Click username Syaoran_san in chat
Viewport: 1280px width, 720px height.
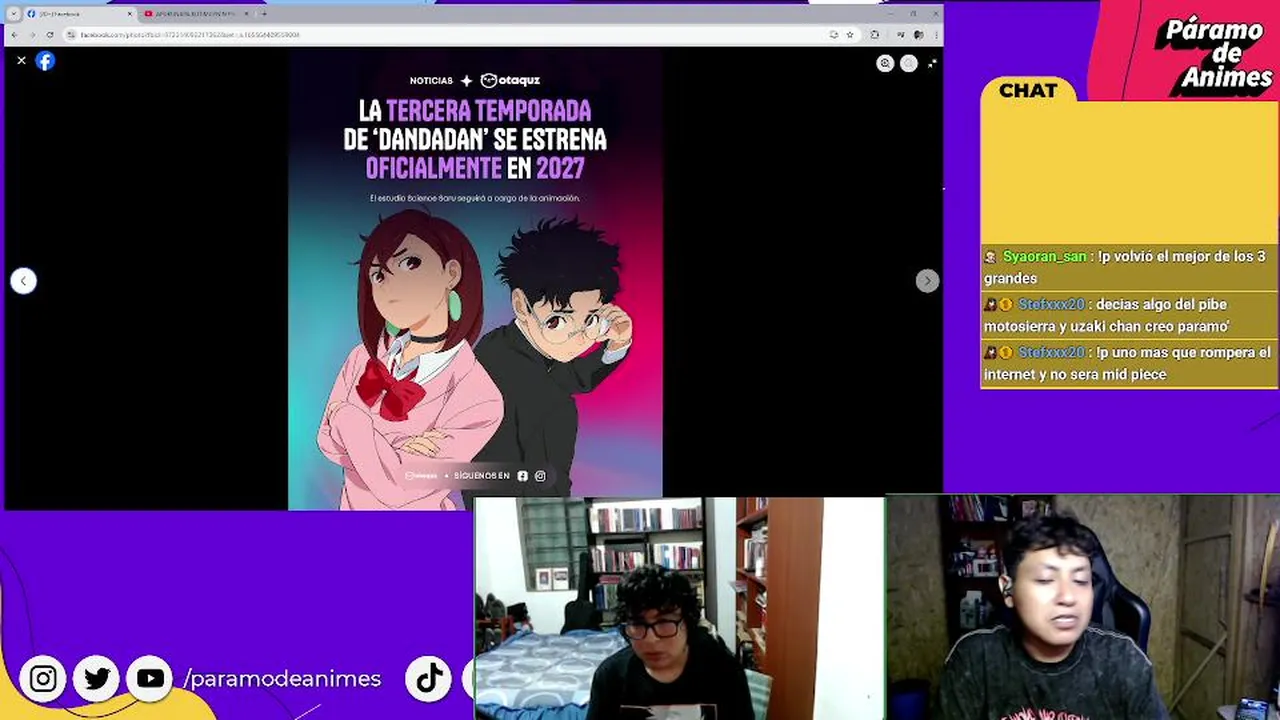[x=1044, y=257]
